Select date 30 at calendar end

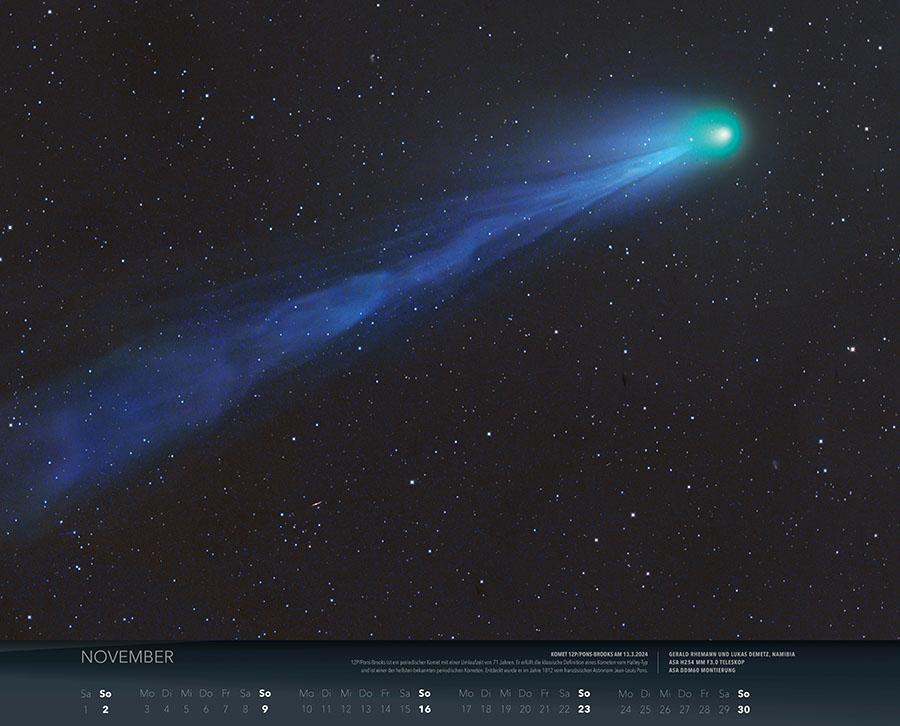(x=743, y=709)
